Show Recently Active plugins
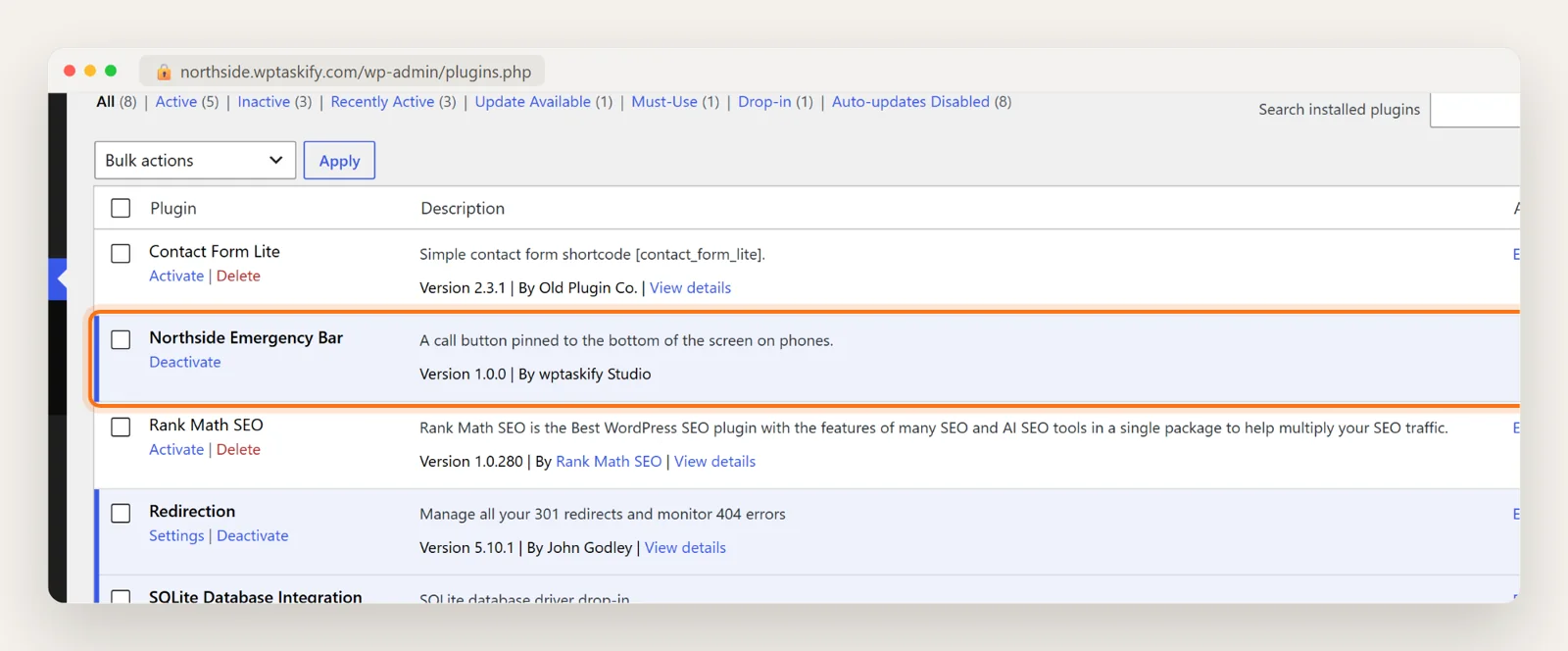 coord(382,101)
